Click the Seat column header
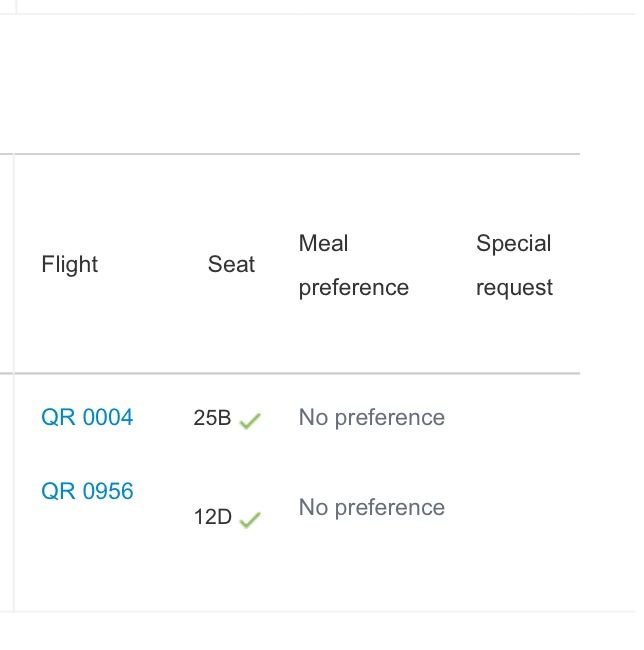This screenshot has height=650, width=644. [x=231, y=264]
